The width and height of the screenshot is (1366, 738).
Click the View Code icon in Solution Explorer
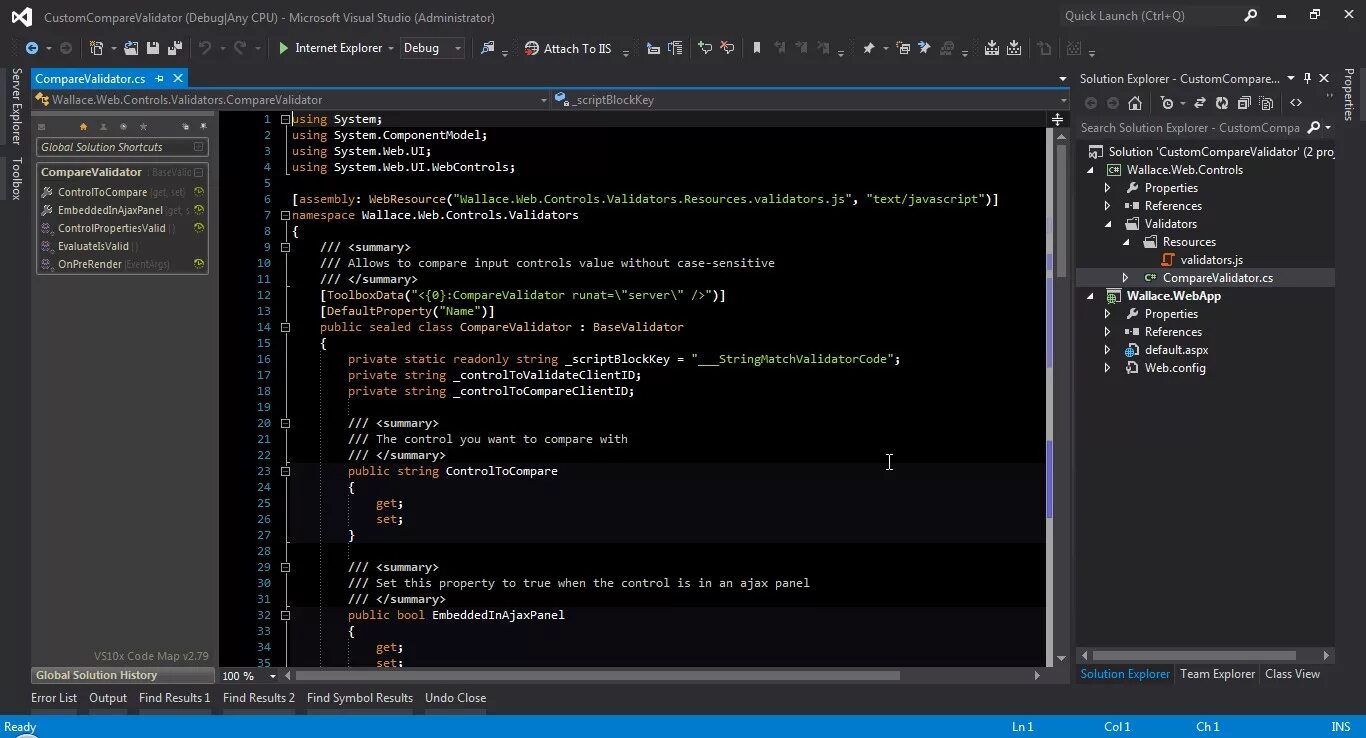(1296, 103)
